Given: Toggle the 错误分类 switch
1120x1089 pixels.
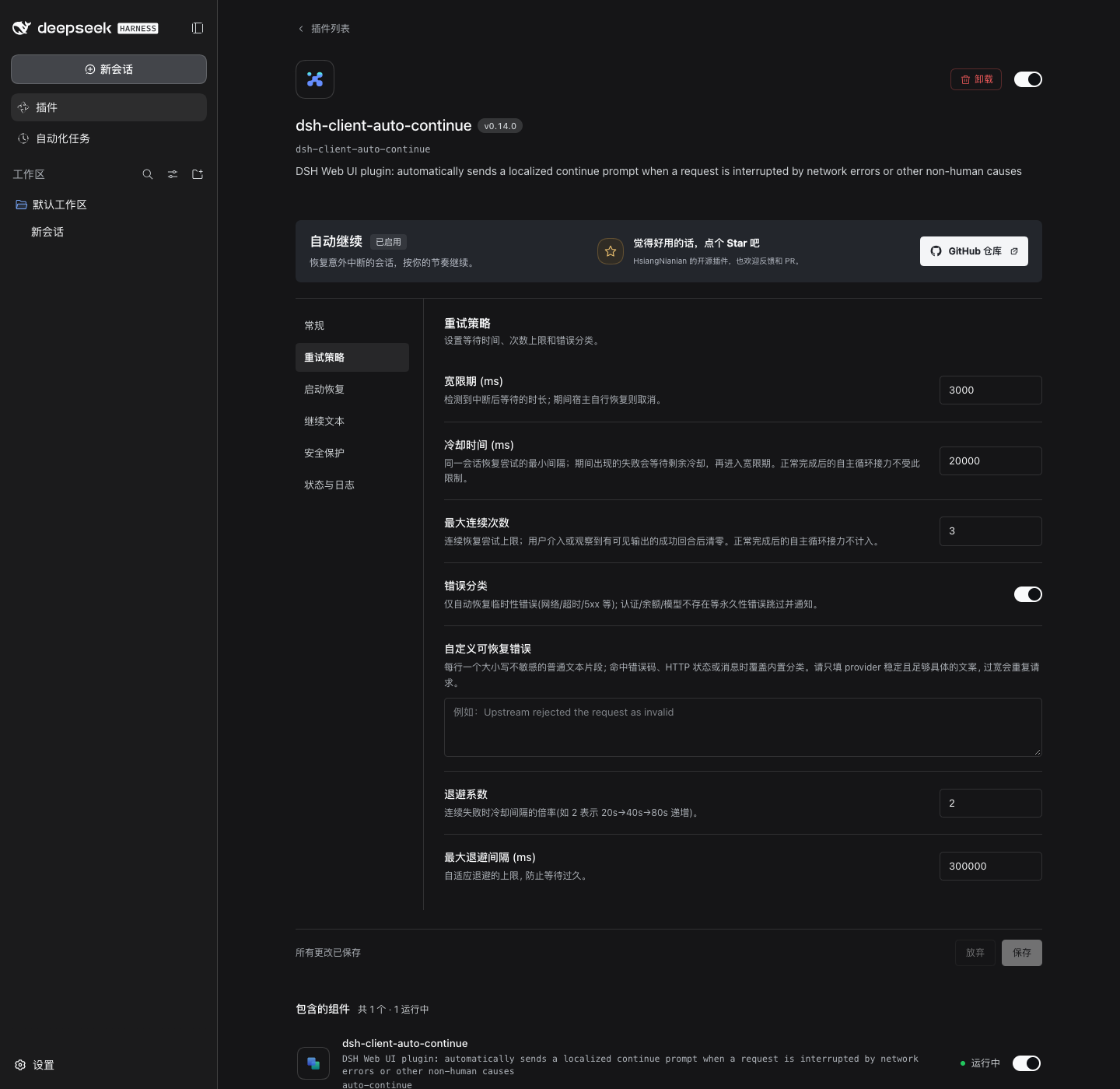Looking at the screenshot, I should [x=1028, y=594].
